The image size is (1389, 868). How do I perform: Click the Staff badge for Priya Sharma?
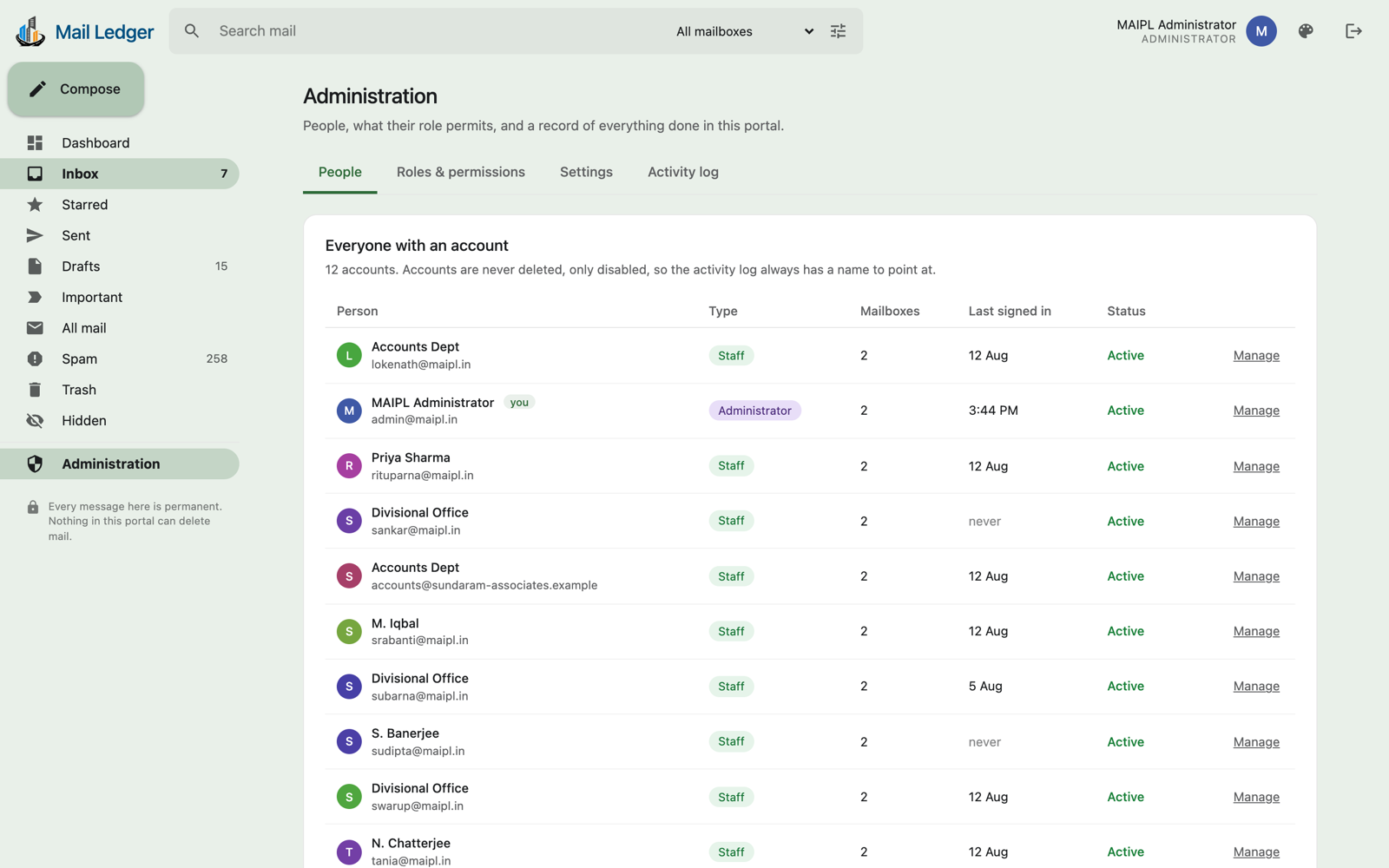(x=731, y=466)
